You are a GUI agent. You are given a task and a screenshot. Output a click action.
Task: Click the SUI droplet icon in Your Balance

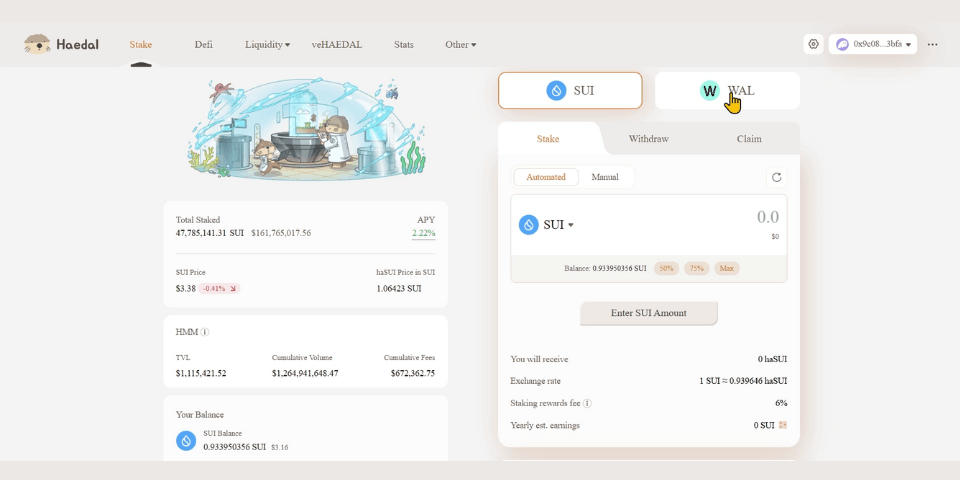[186, 440]
